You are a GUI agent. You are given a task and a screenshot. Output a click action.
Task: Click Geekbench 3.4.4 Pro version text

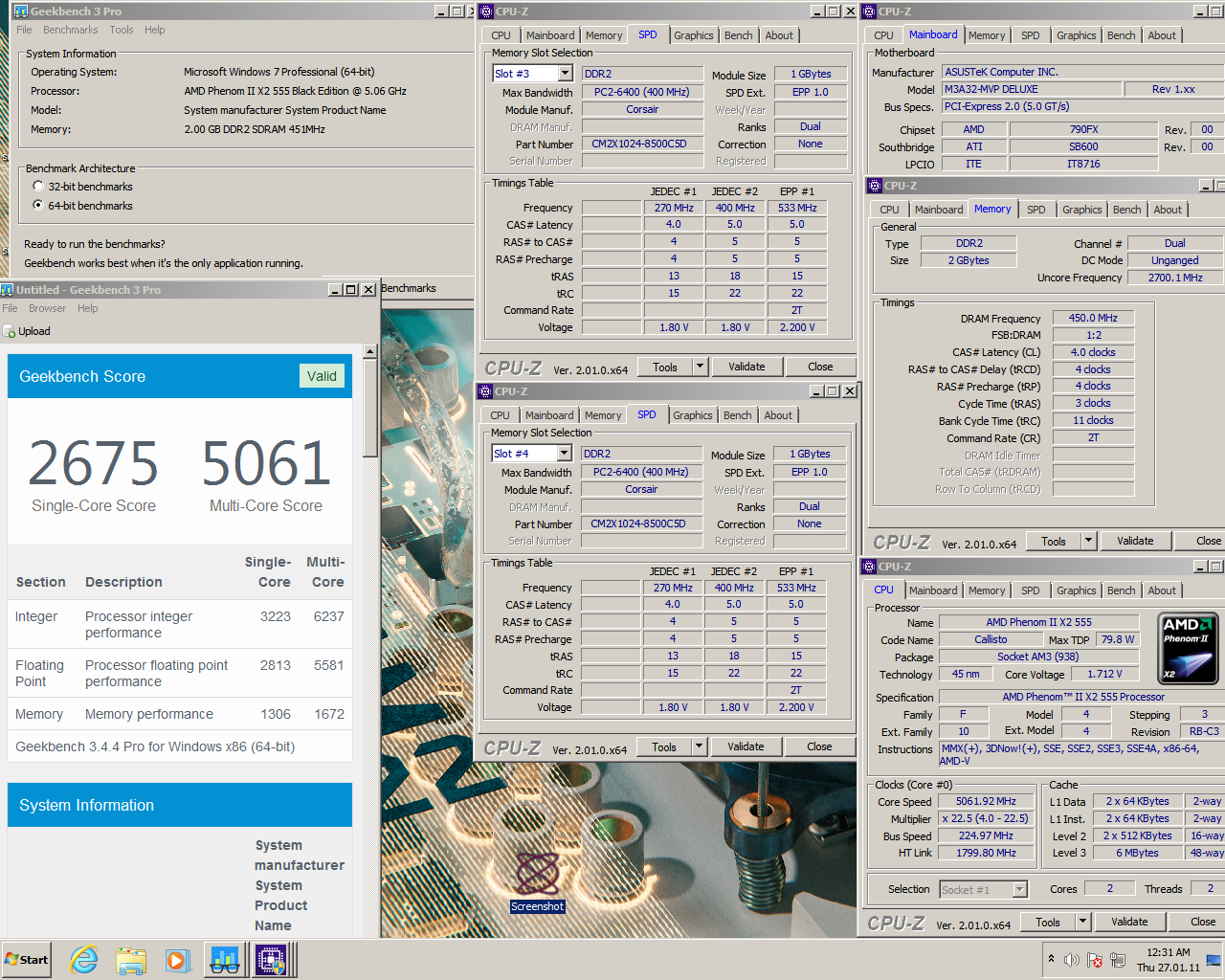click(155, 746)
